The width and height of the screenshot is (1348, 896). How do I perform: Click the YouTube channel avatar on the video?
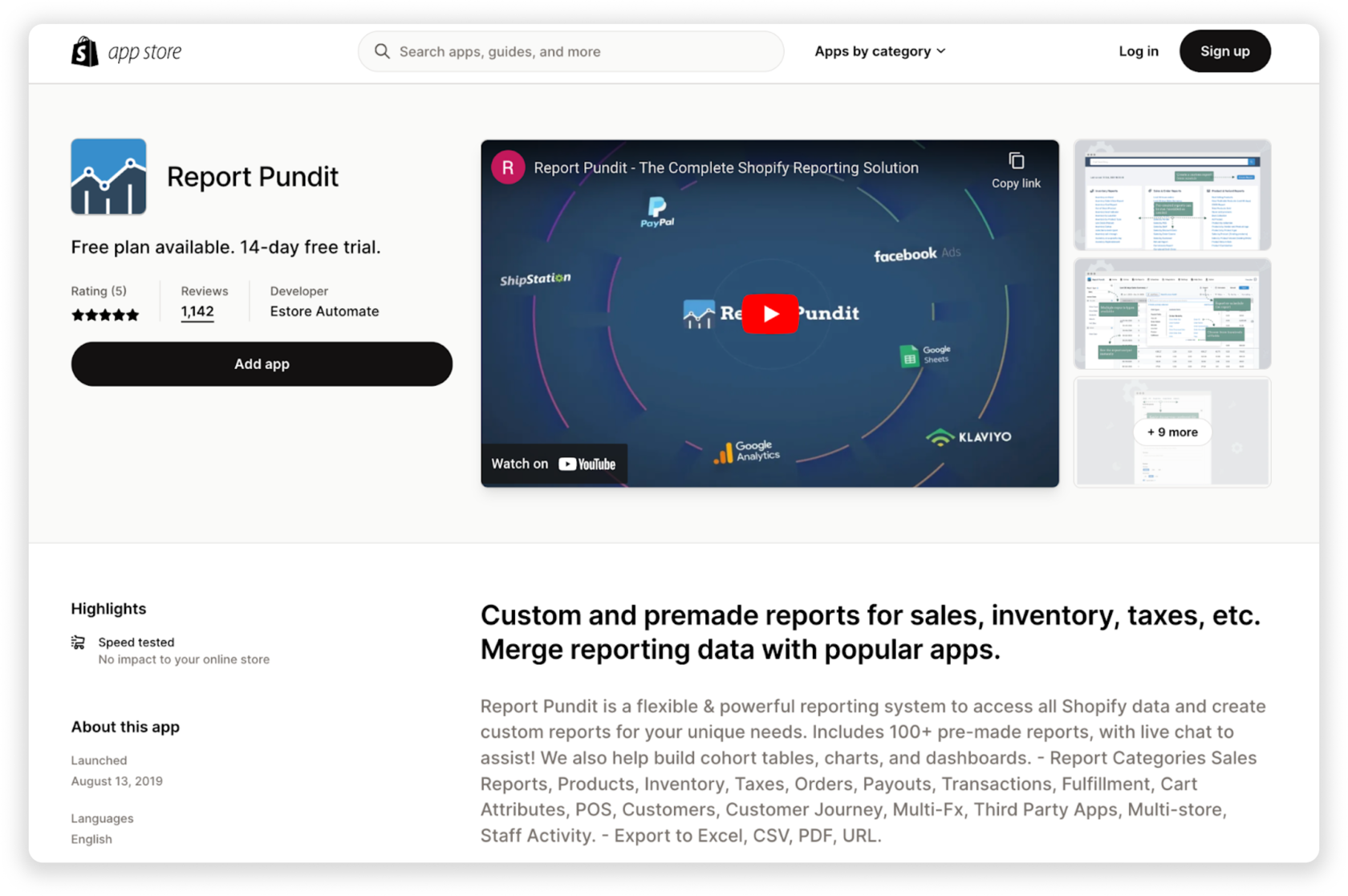point(507,168)
